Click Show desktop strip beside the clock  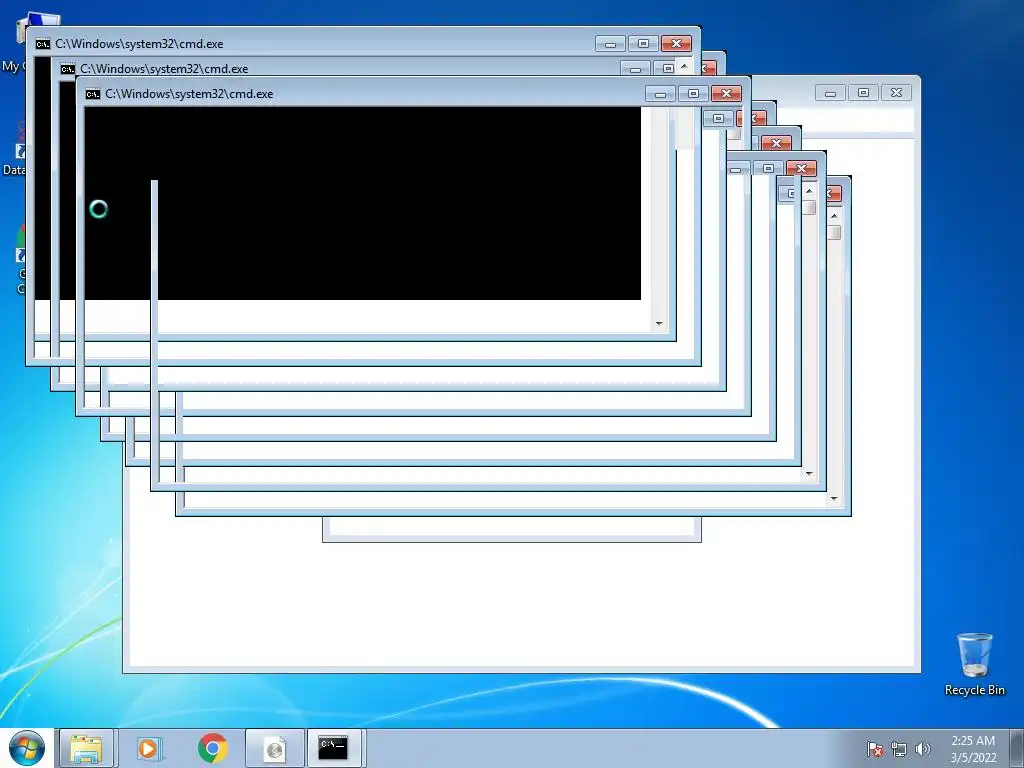(1017, 748)
